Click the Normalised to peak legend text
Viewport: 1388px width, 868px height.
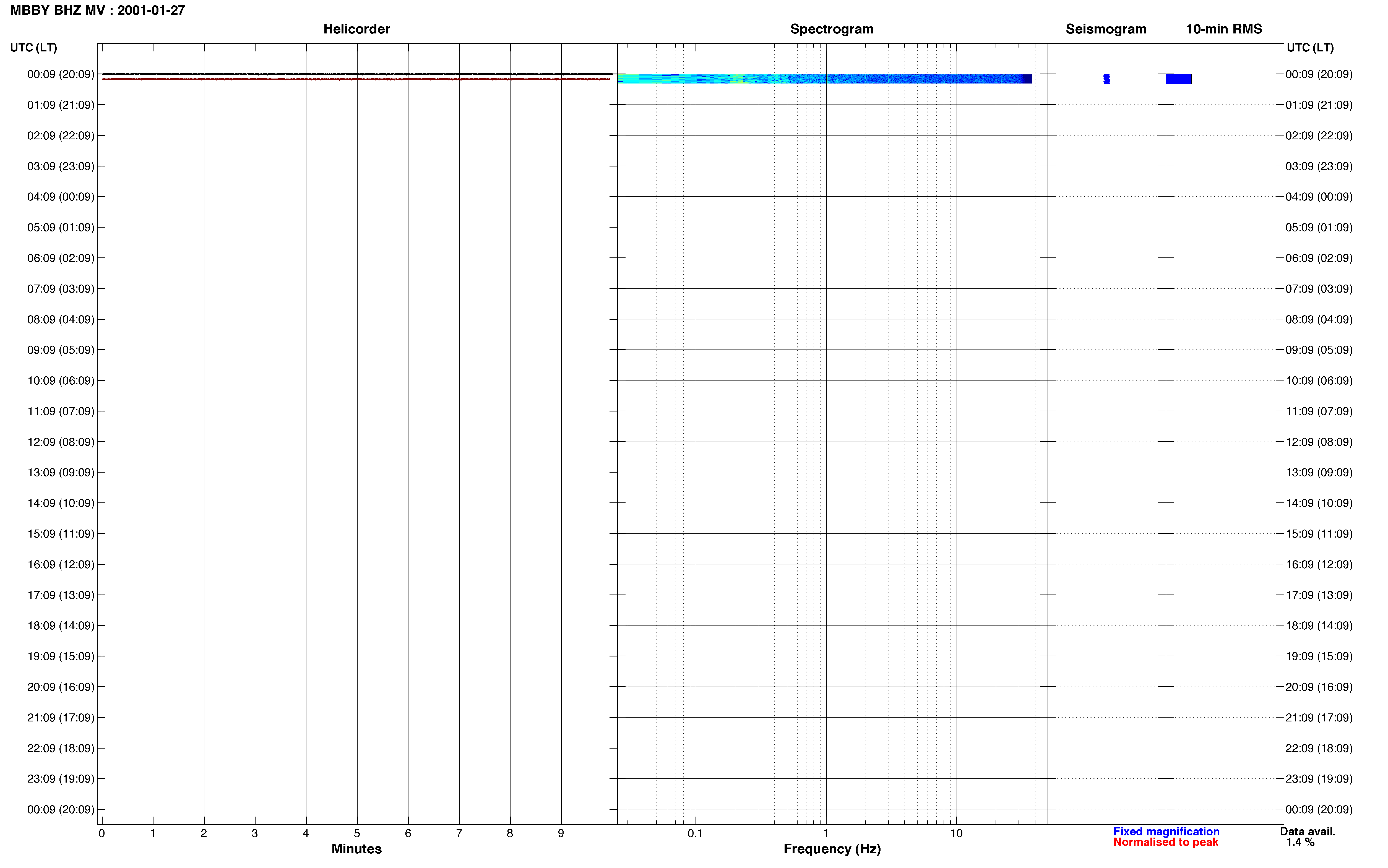click(x=1165, y=842)
